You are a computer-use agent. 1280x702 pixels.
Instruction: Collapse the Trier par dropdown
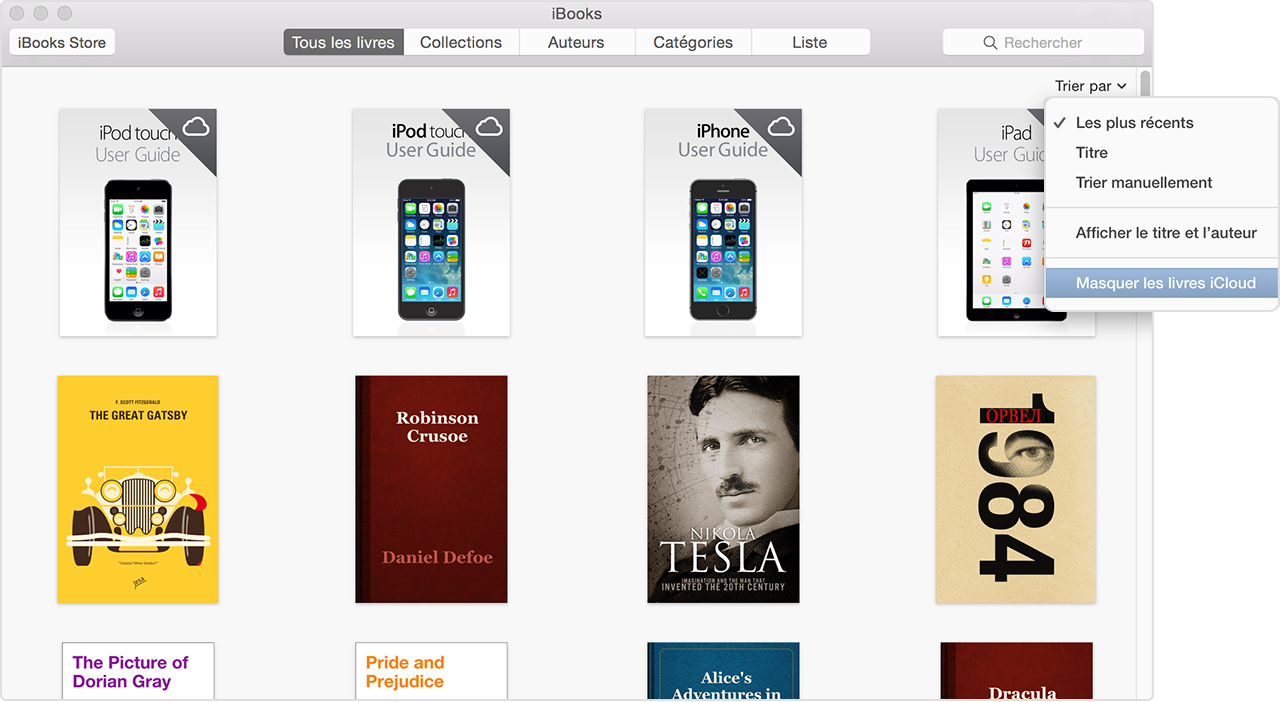[x=1090, y=86]
